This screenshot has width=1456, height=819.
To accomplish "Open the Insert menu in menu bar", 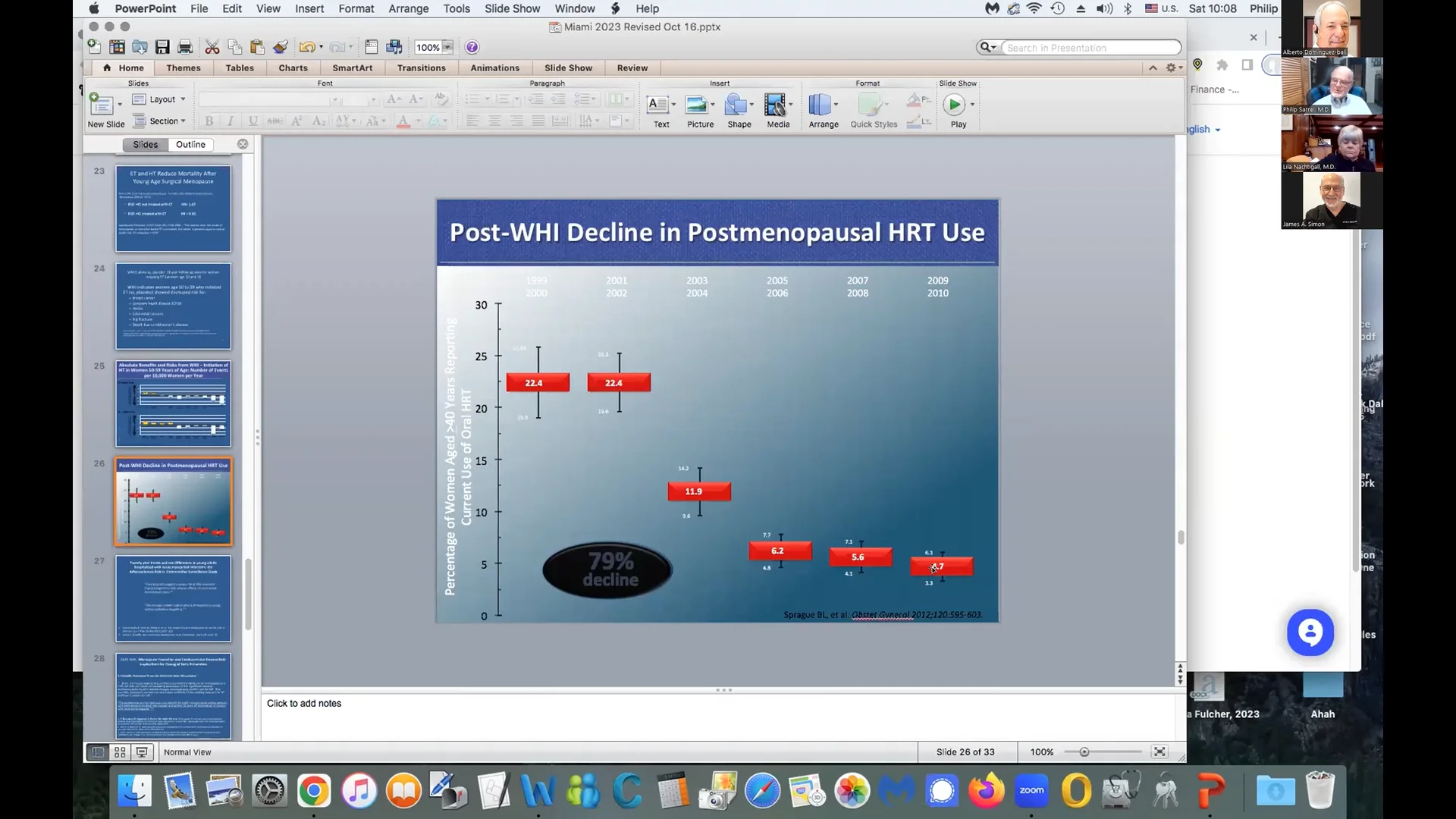I will coord(309,8).
